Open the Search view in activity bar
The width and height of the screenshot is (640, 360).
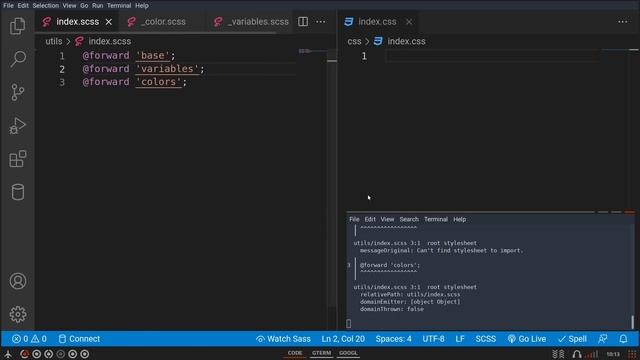click(x=18, y=59)
